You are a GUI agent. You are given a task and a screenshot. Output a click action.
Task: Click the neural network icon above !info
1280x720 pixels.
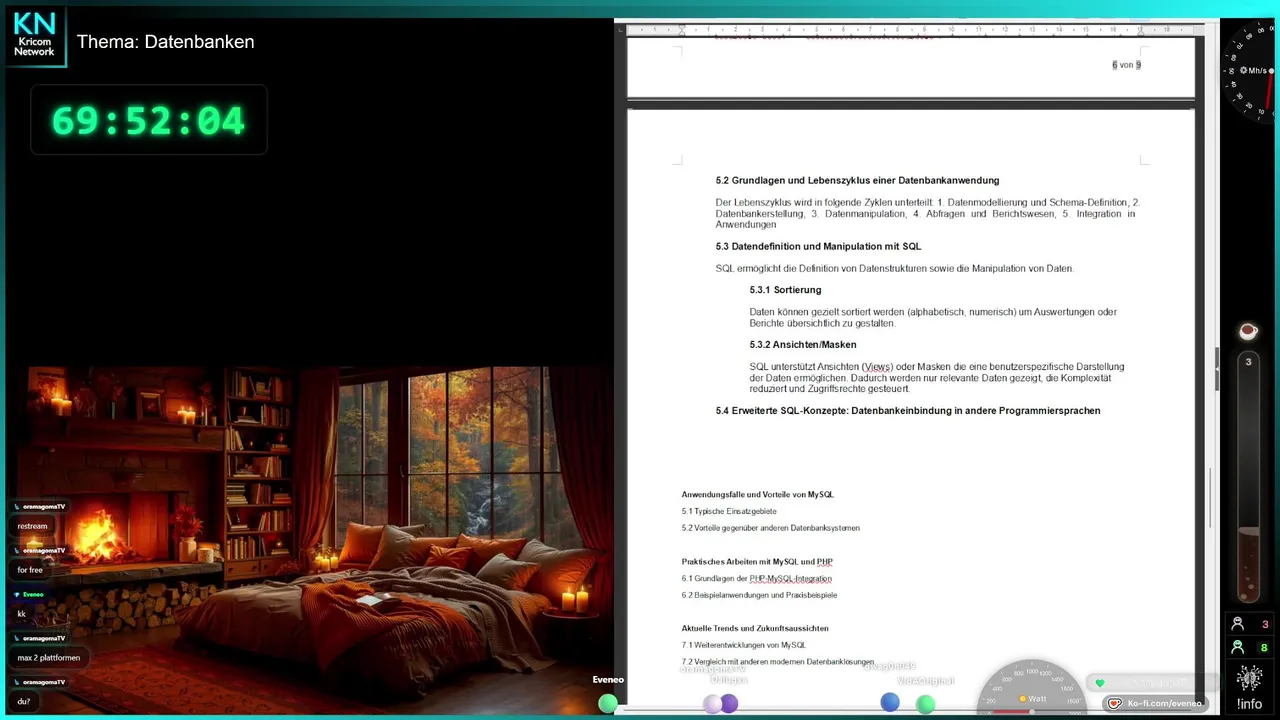coord(1249,678)
